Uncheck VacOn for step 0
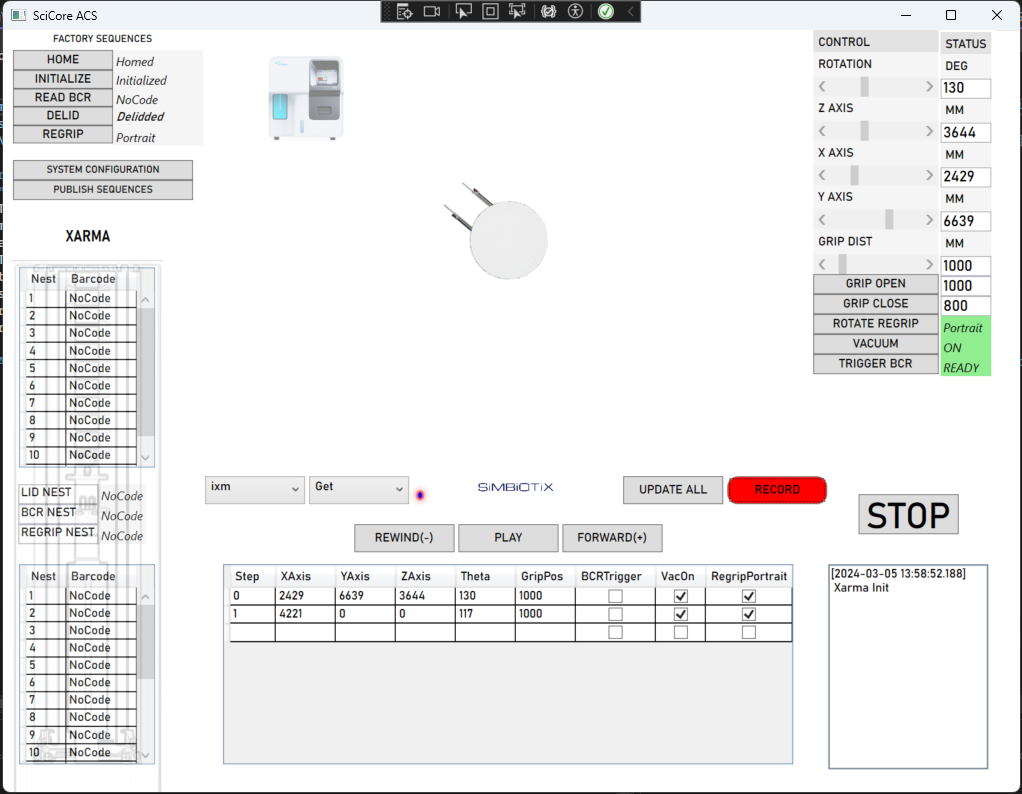 [681, 596]
